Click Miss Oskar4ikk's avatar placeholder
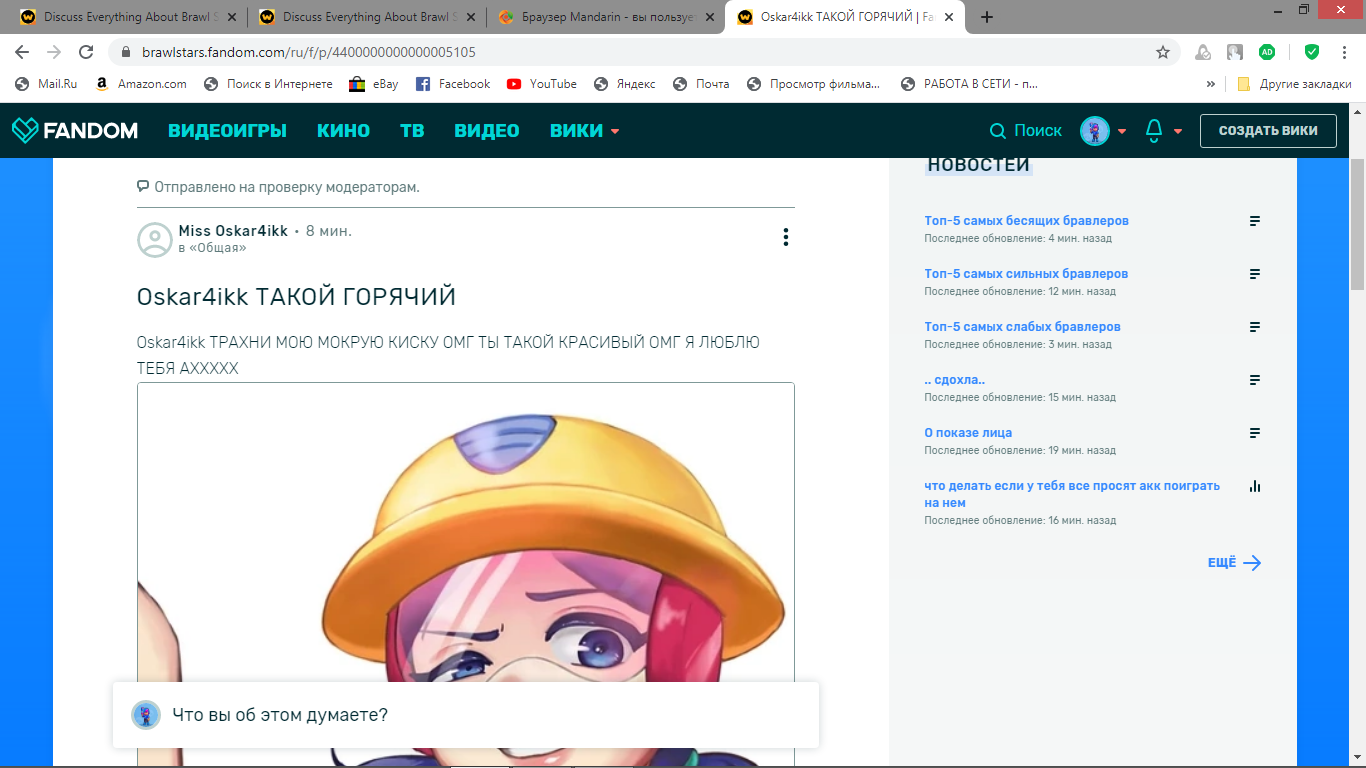 point(154,239)
